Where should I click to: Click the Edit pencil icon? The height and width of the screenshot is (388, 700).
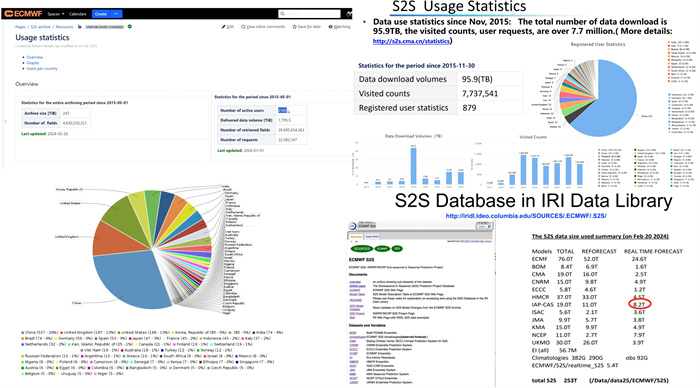click(x=223, y=27)
